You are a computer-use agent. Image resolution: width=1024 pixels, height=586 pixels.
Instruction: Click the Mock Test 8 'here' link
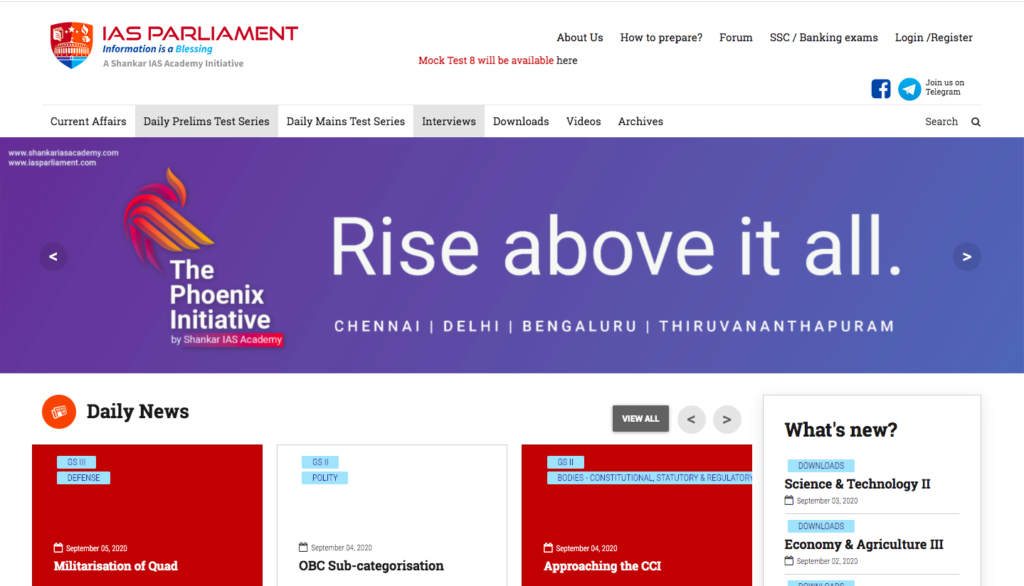coord(567,61)
